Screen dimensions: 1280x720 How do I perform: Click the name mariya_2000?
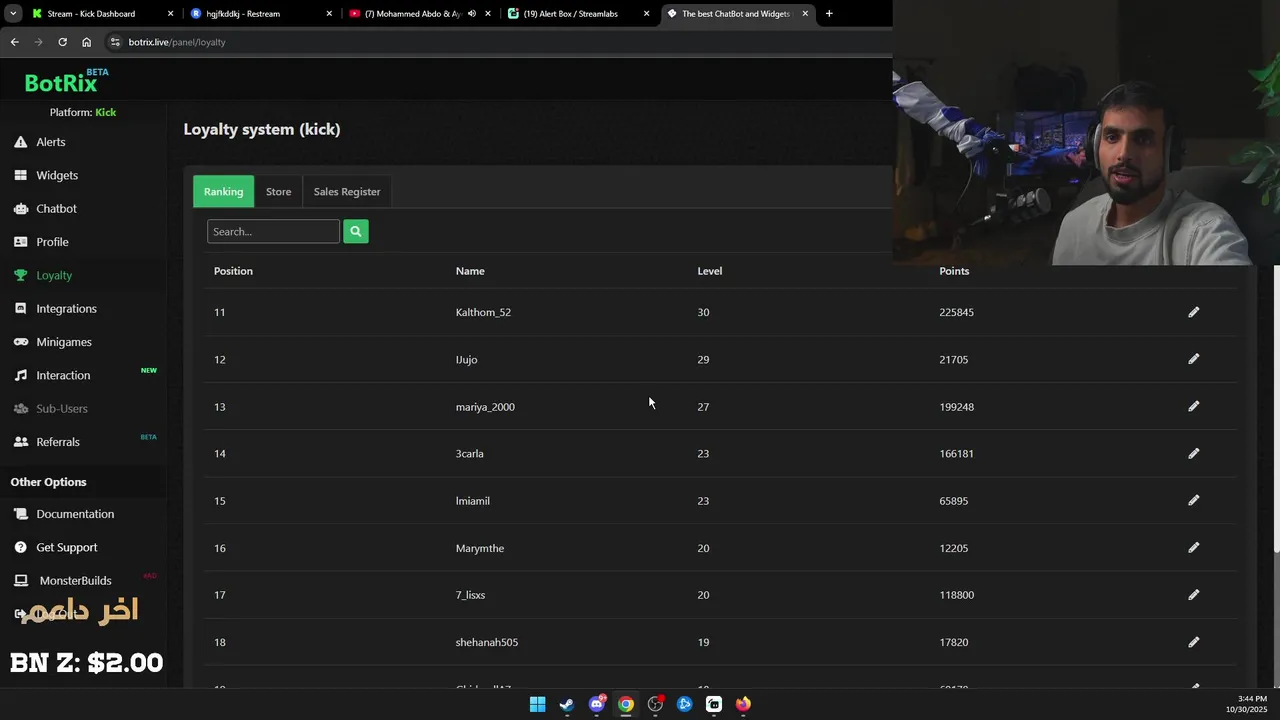pyautogui.click(x=485, y=407)
